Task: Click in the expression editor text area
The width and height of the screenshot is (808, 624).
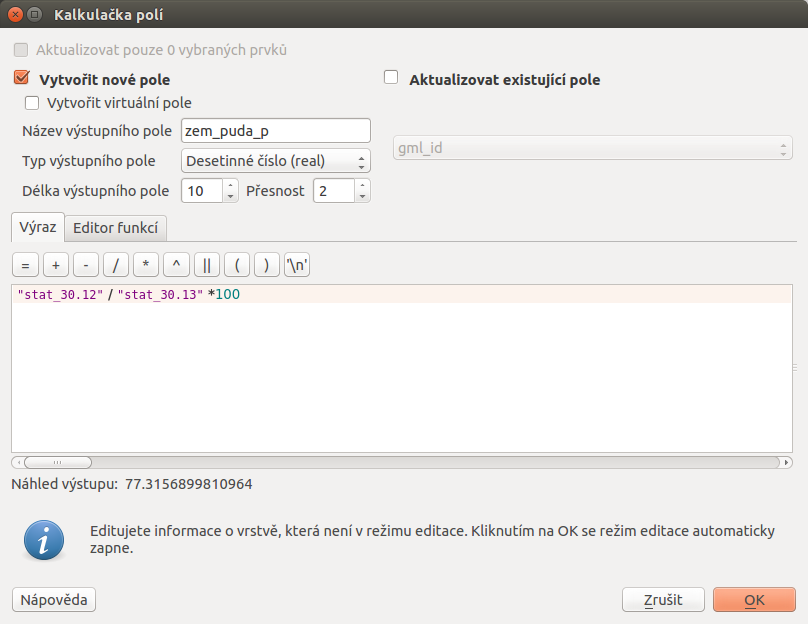Action: tap(402, 369)
